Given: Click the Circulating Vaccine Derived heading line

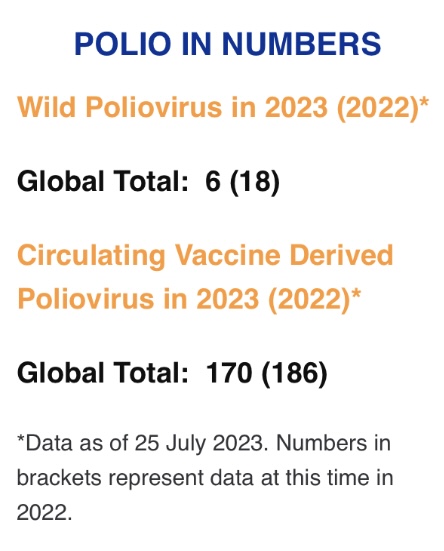Looking at the screenshot, I should [205, 256].
